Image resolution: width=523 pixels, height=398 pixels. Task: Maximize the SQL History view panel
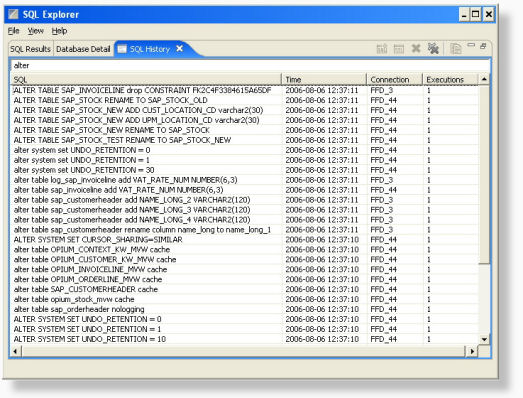pos(483,46)
